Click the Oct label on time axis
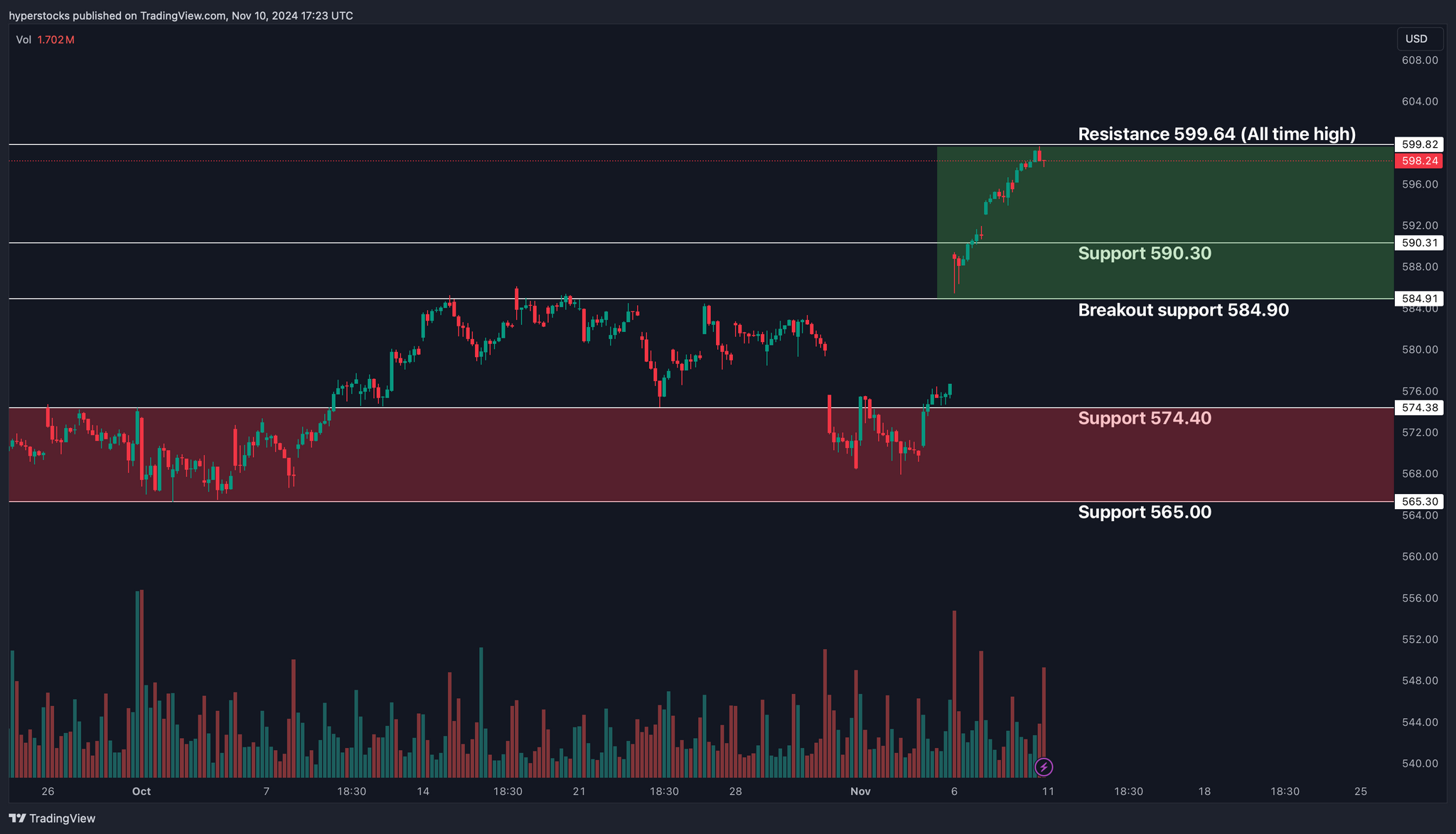1456x834 pixels. point(141,791)
